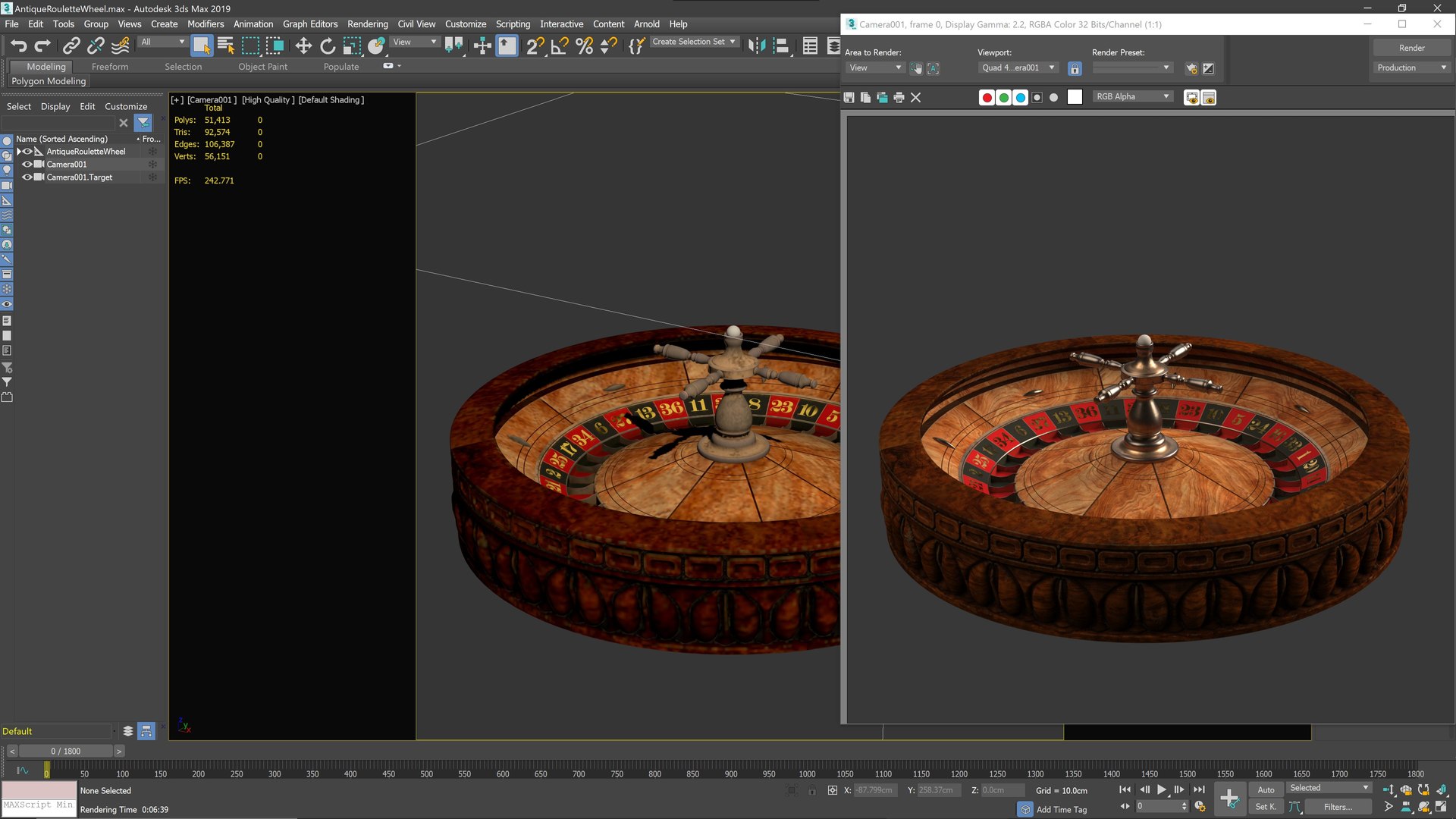The height and width of the screenshot is (819, 1456).
Task: Toggle Percent Snap icon
Action: point(584,46)
